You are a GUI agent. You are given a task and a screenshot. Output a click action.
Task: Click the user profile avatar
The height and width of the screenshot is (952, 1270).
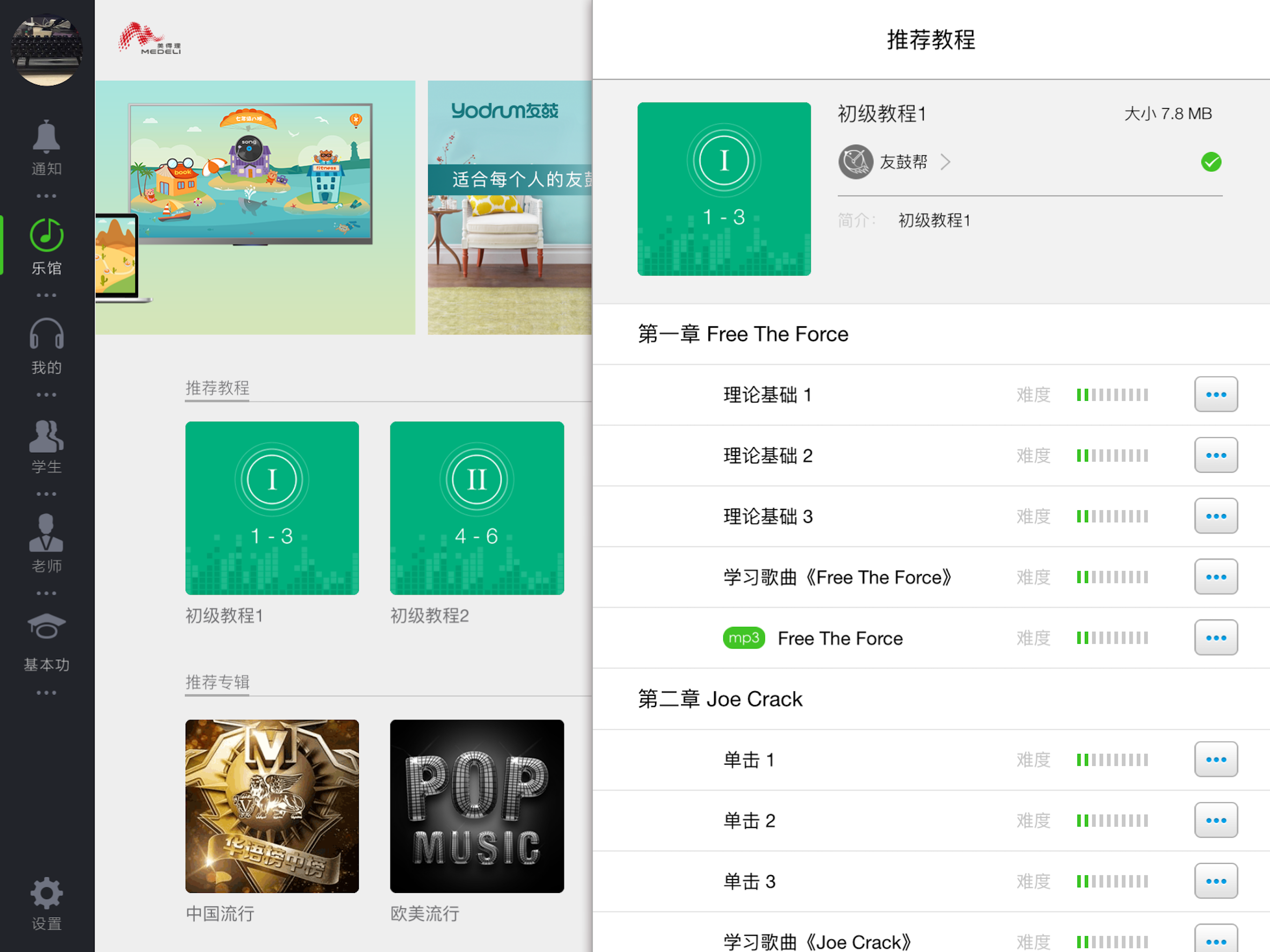pyautogui.click(x=46, y=49)
